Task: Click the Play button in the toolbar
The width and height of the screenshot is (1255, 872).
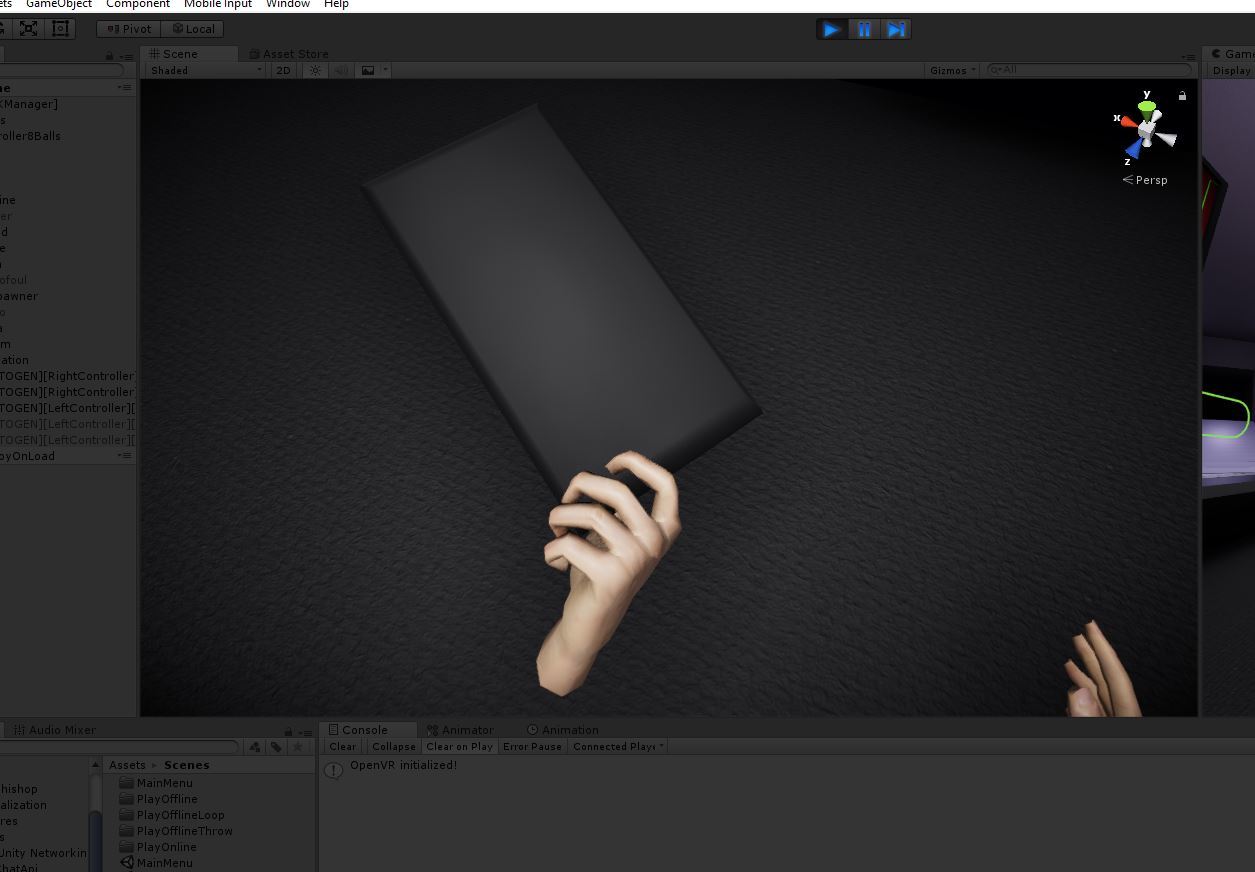Action: (831, 29)
